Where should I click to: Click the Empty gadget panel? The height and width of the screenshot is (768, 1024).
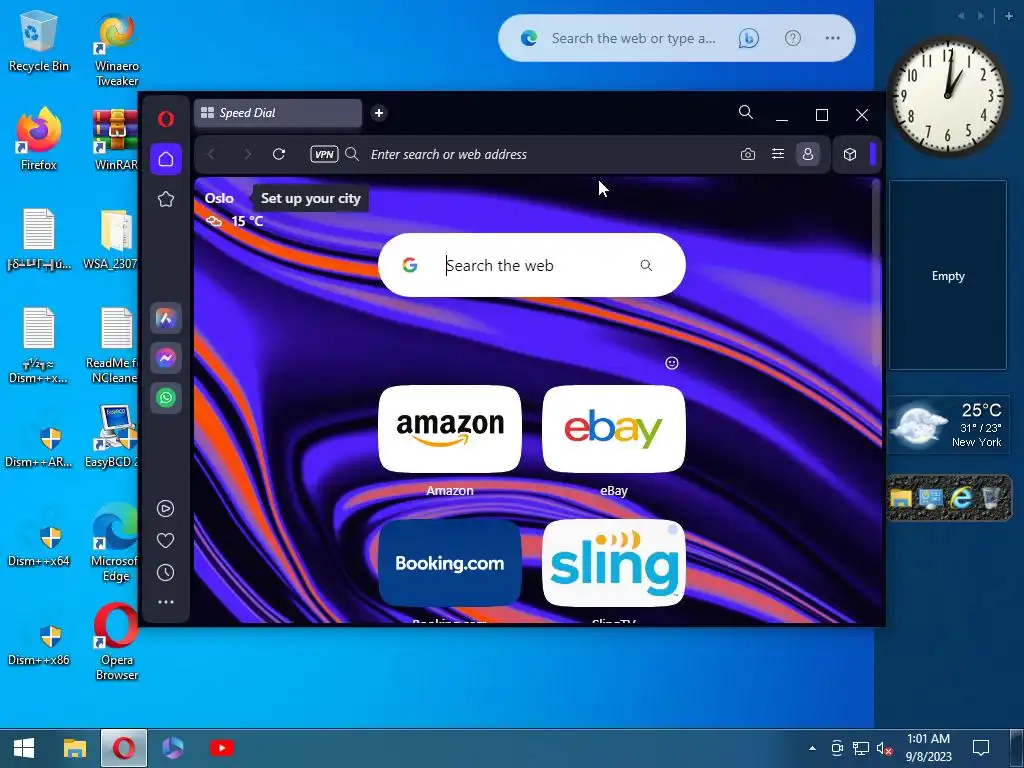click(948, 276)
